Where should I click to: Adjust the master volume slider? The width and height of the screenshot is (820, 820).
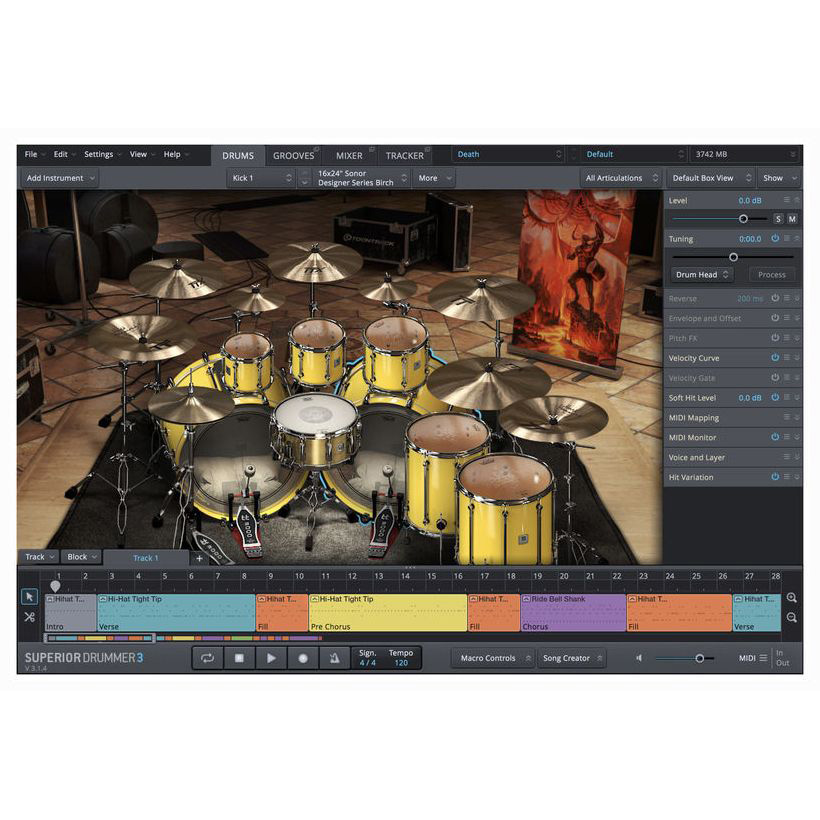pyautogui.click(x=700, y=658)
